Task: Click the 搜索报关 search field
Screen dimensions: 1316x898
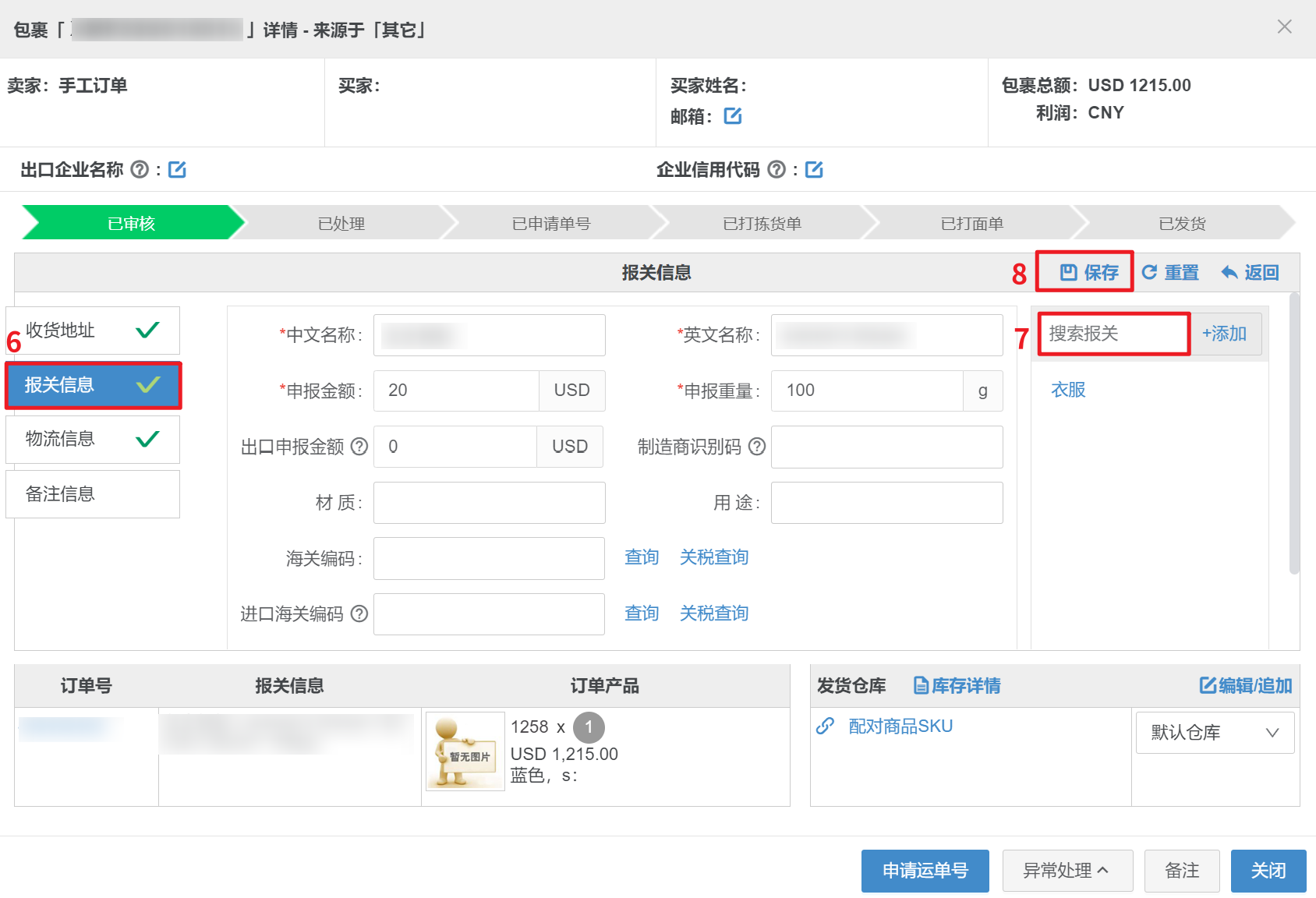Action: coord(1113,334)
